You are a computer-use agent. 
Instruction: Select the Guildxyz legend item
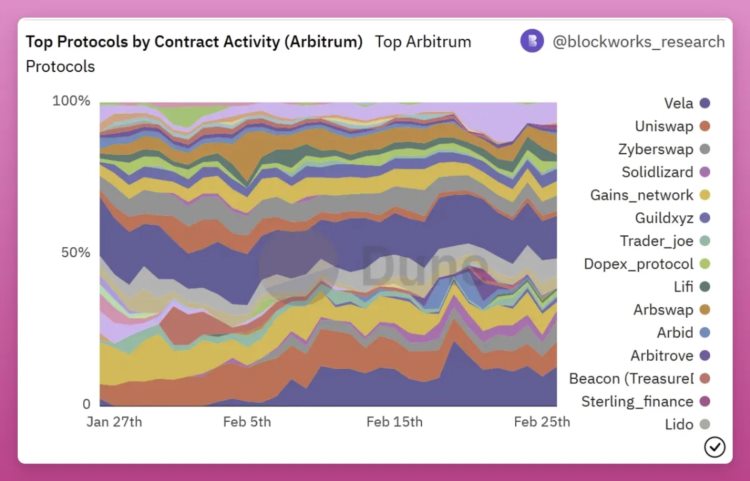[663, 217]
